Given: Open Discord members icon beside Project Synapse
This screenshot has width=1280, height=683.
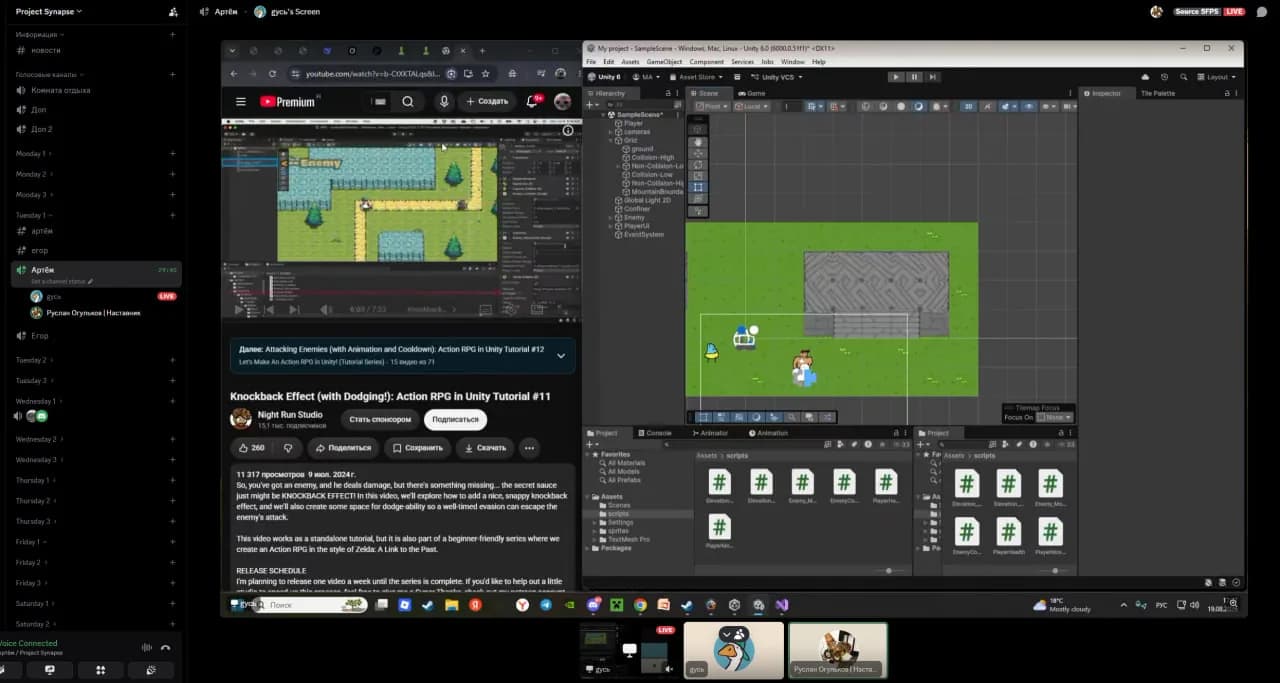Looking at the screenshot, I should click(174, 12).
